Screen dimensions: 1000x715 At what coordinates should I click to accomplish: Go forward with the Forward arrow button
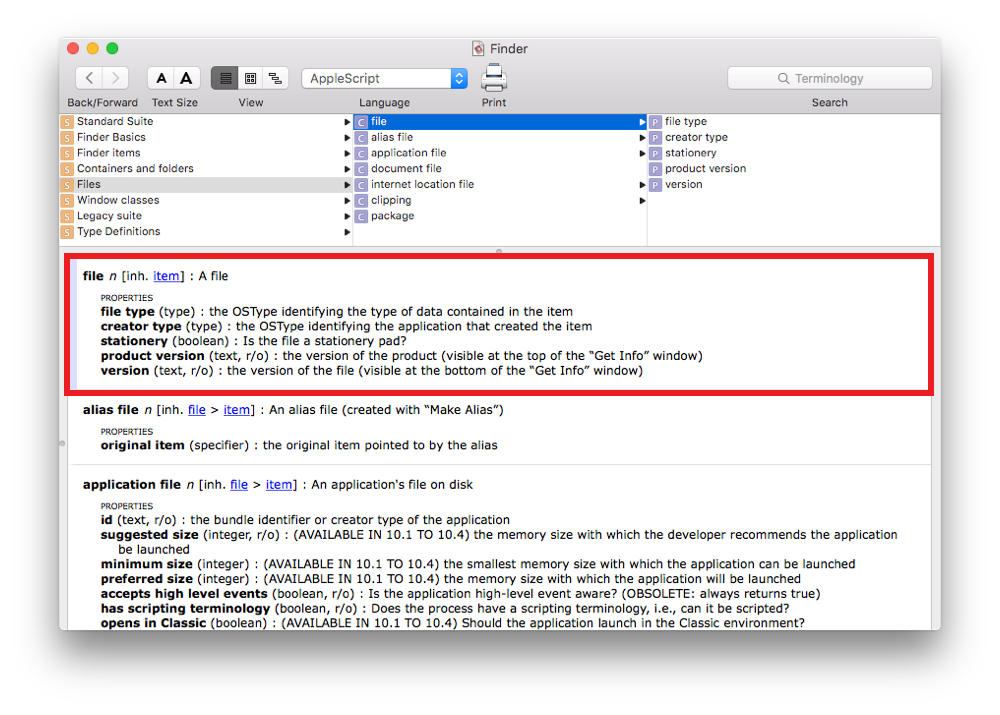point(115,78)
